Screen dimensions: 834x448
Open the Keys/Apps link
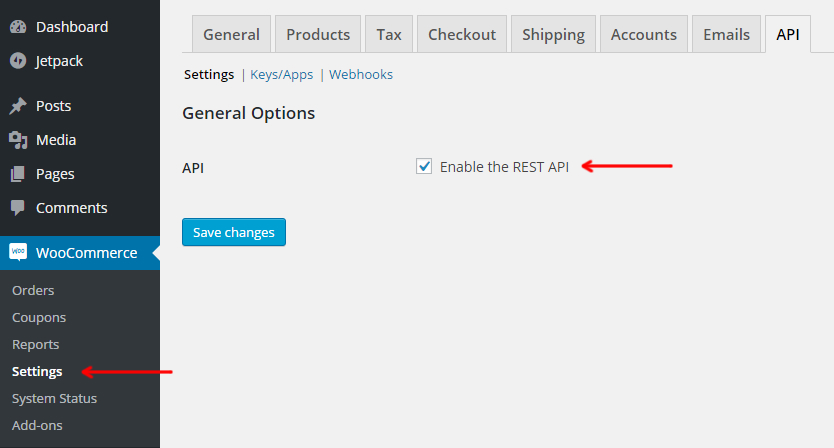tap(281, 75)
